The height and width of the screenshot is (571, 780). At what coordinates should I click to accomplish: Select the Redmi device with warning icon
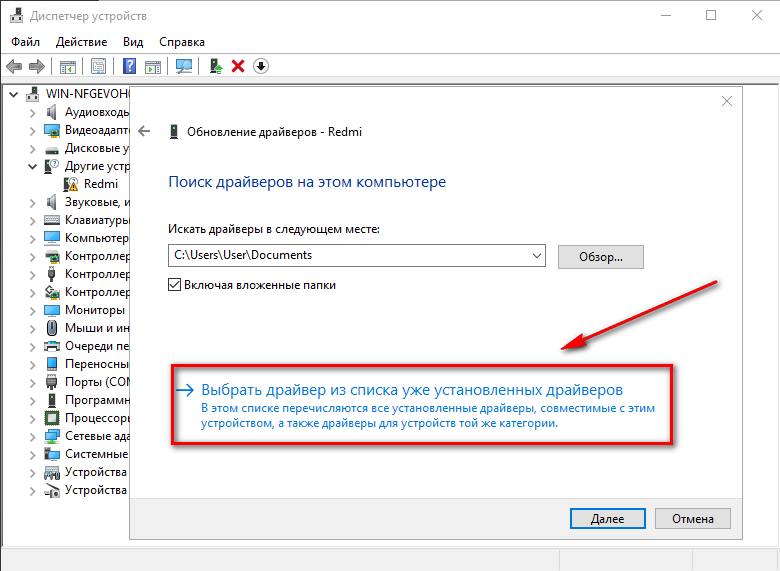[x=101, y=184]
